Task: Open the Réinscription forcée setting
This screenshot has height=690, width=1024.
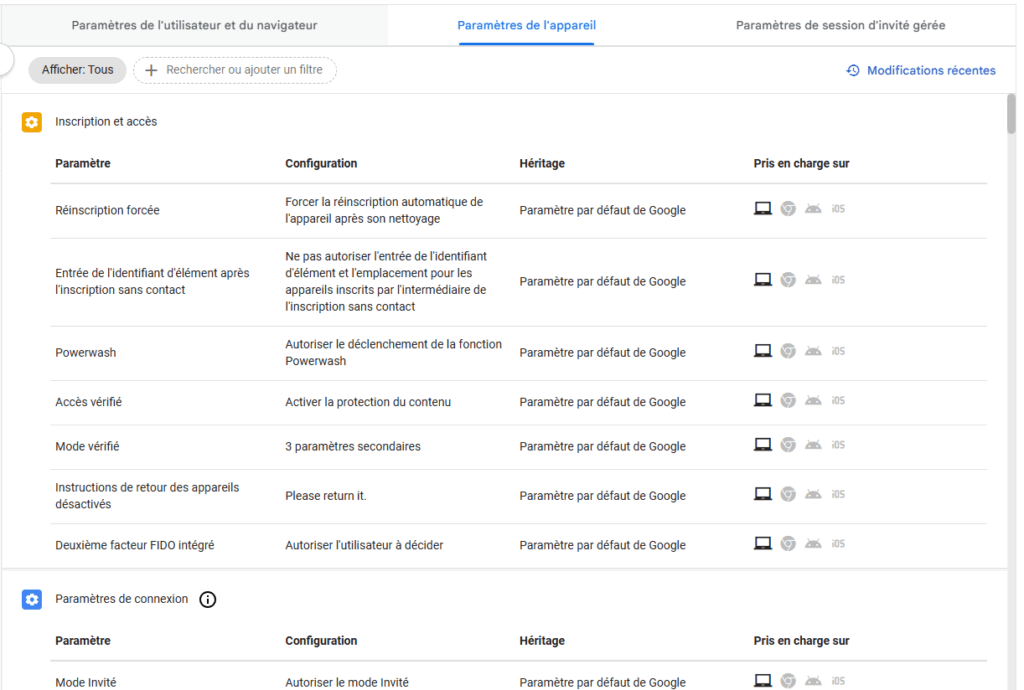Action: [x=107, y=210]
